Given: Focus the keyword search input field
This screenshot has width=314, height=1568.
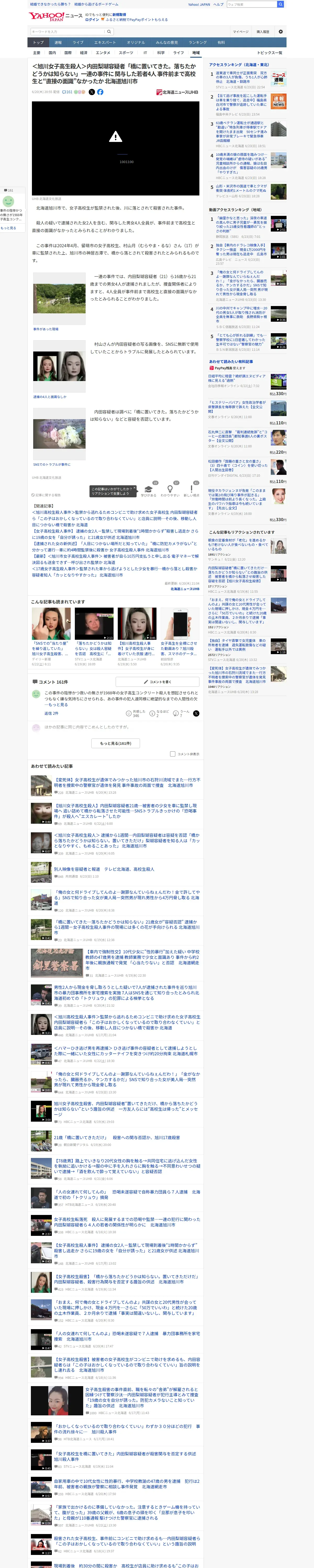Looking at the screenshot, I should pyautogui.click(x=68, y=32).
